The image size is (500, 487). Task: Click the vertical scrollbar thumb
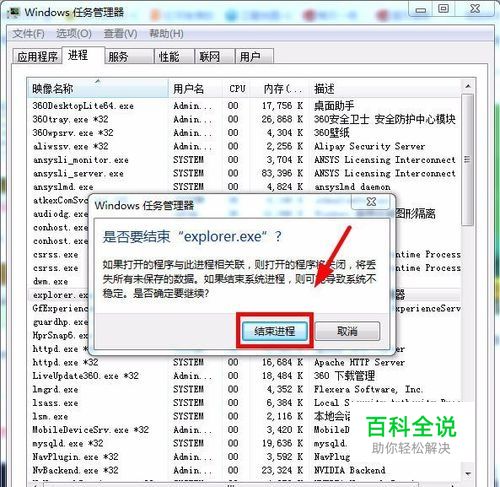(x=468, y=159)
